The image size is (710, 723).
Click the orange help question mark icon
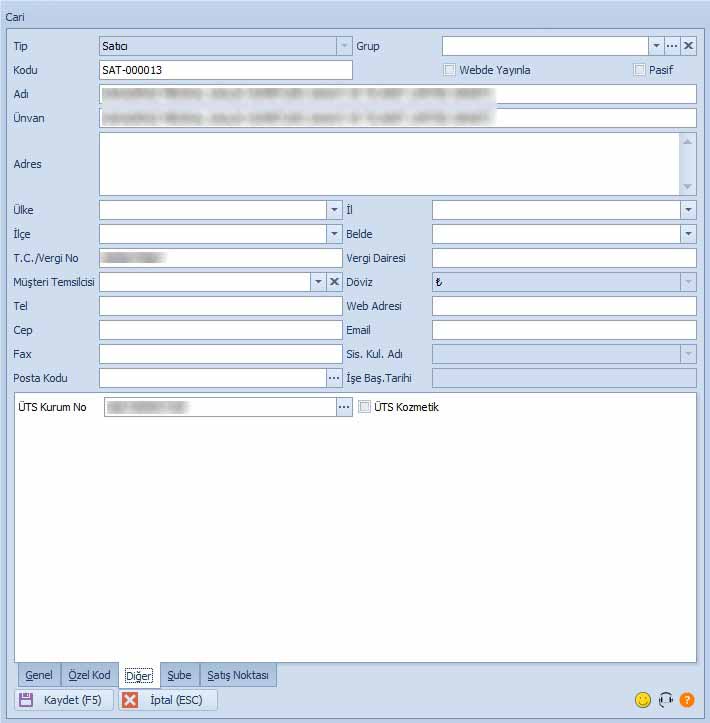(687, 700)
